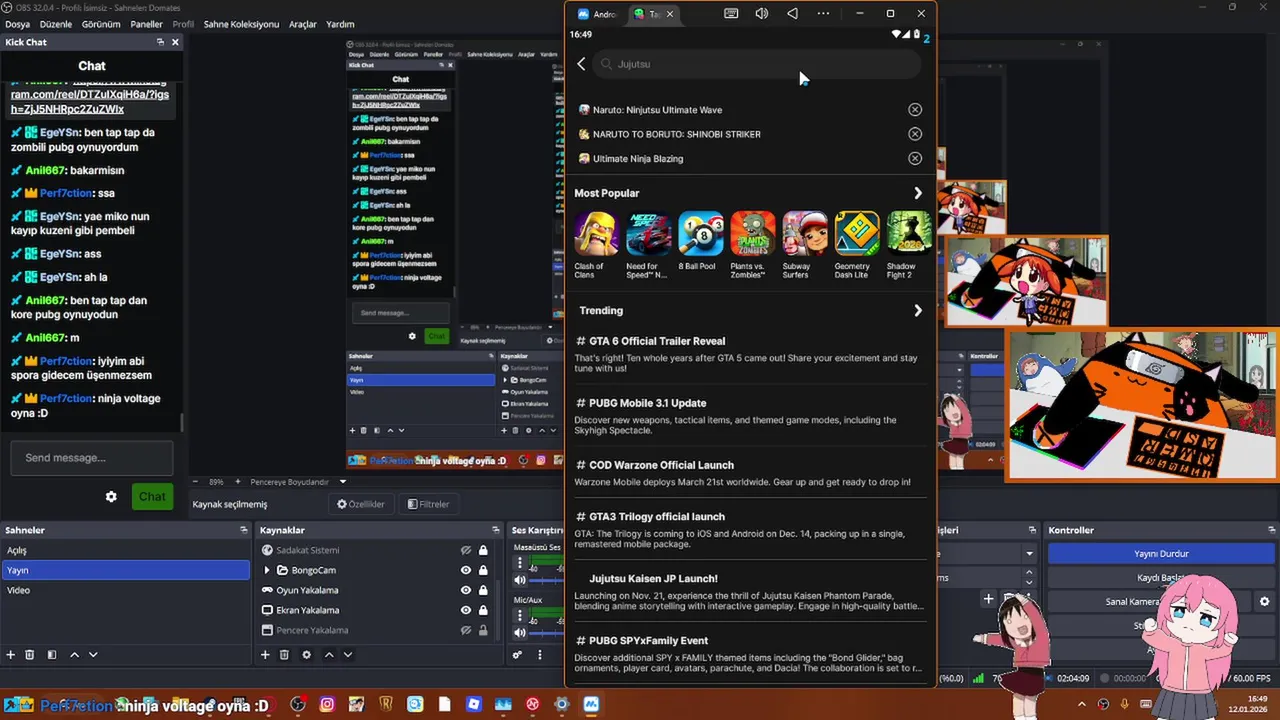Move scene up in Sahneler toolbar
Viewport: 1280px width, 720px height.
pos(74,655)
